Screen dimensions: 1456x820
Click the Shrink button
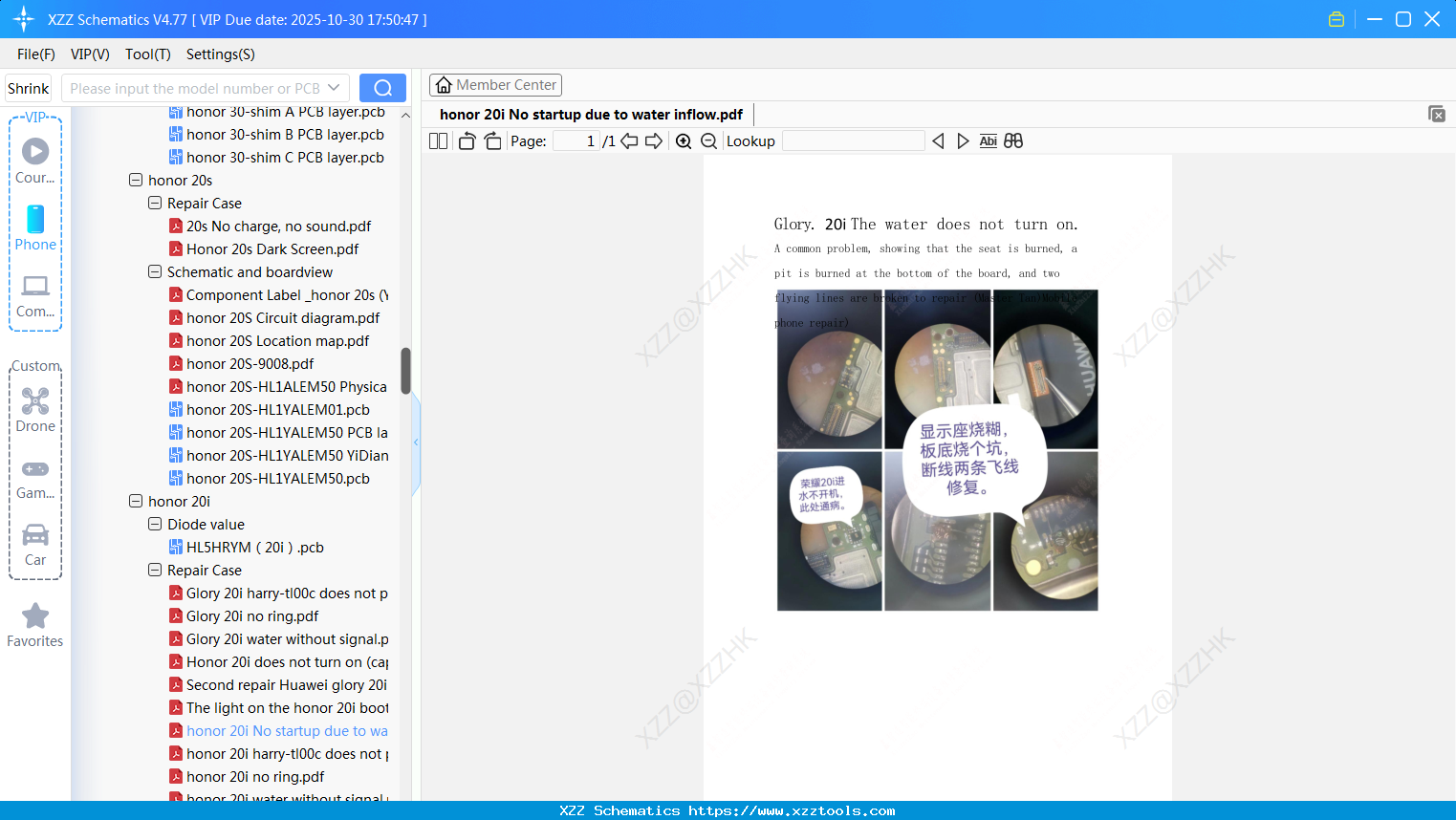coord(29,88)
